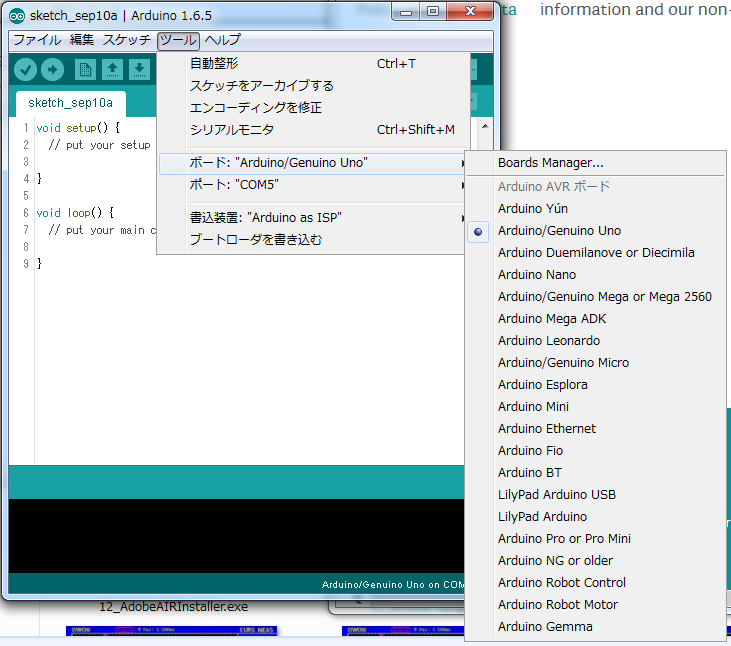Open the 編集 menu
The height and width of the screenshot is (646, 731).
(x=82, y=40)
